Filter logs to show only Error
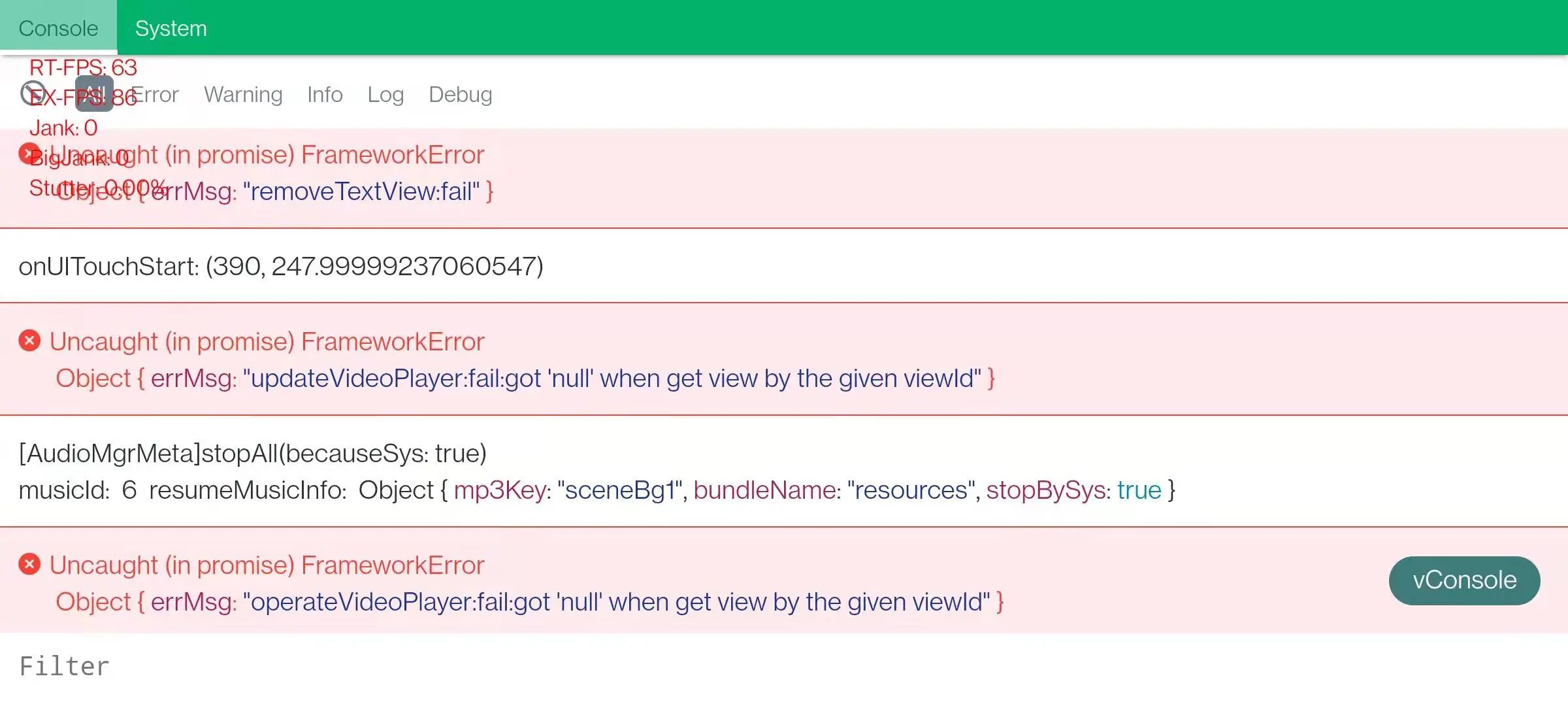The height and width of the screenshot is (706, 1568). [x=155, y=94]
